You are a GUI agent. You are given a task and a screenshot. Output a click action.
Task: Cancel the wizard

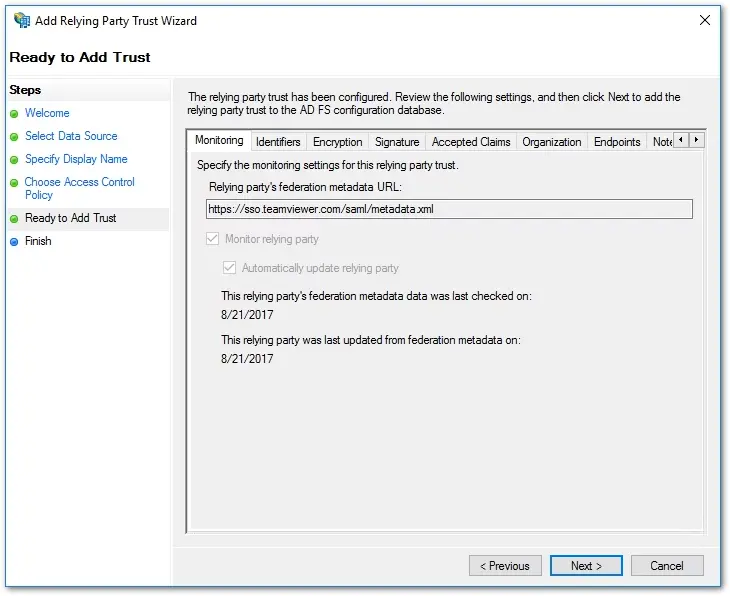coord(667,566)
